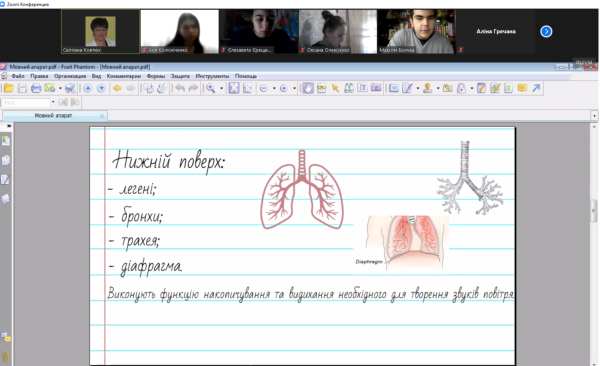This screenshot has height=366, width=600.
Task: Open the zoom magnifier dropdown arrow
Action: click(x=221, y=89)
